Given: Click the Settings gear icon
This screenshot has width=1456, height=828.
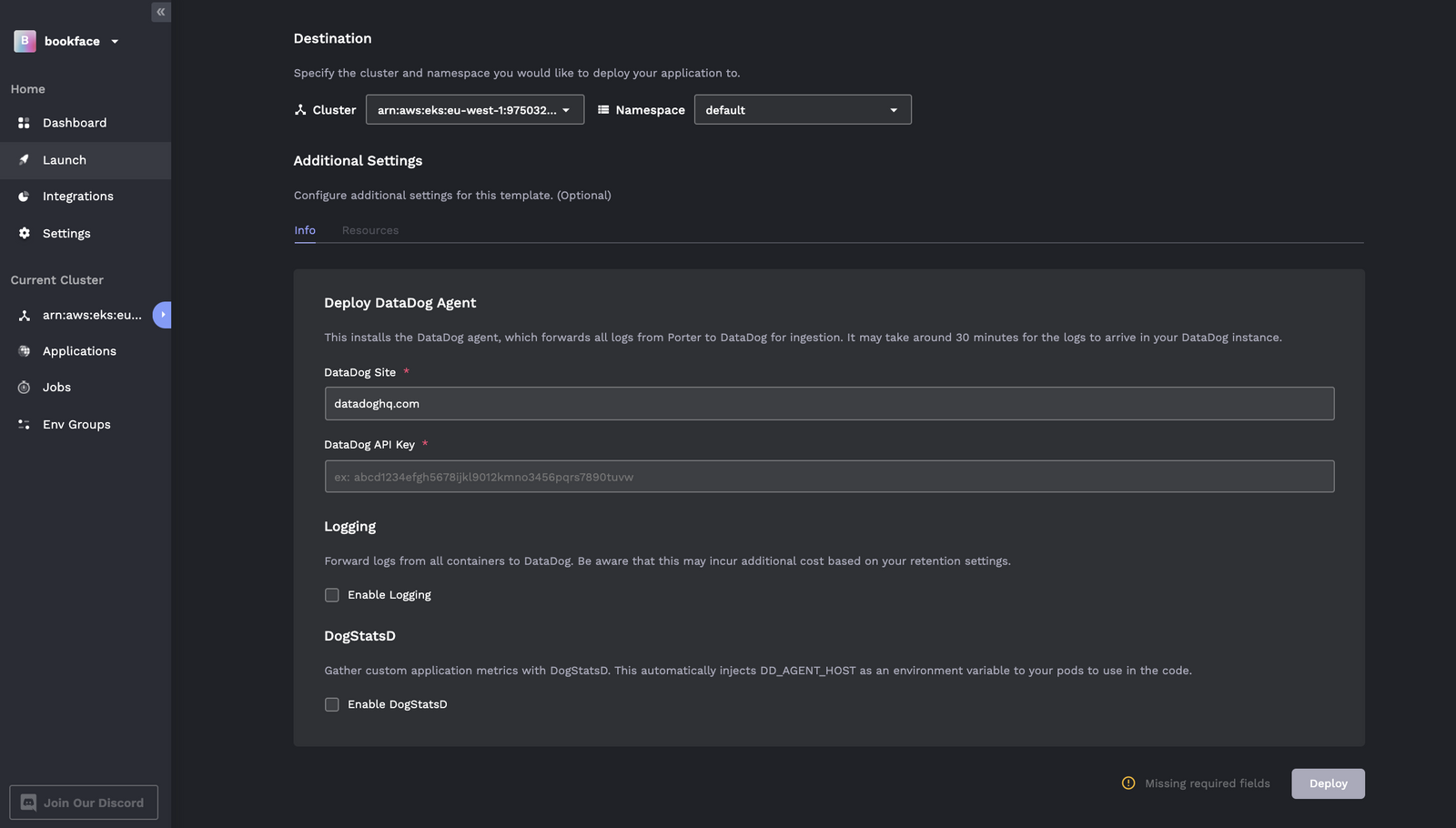Looking at the screenshot, I should tap(24, 233).
